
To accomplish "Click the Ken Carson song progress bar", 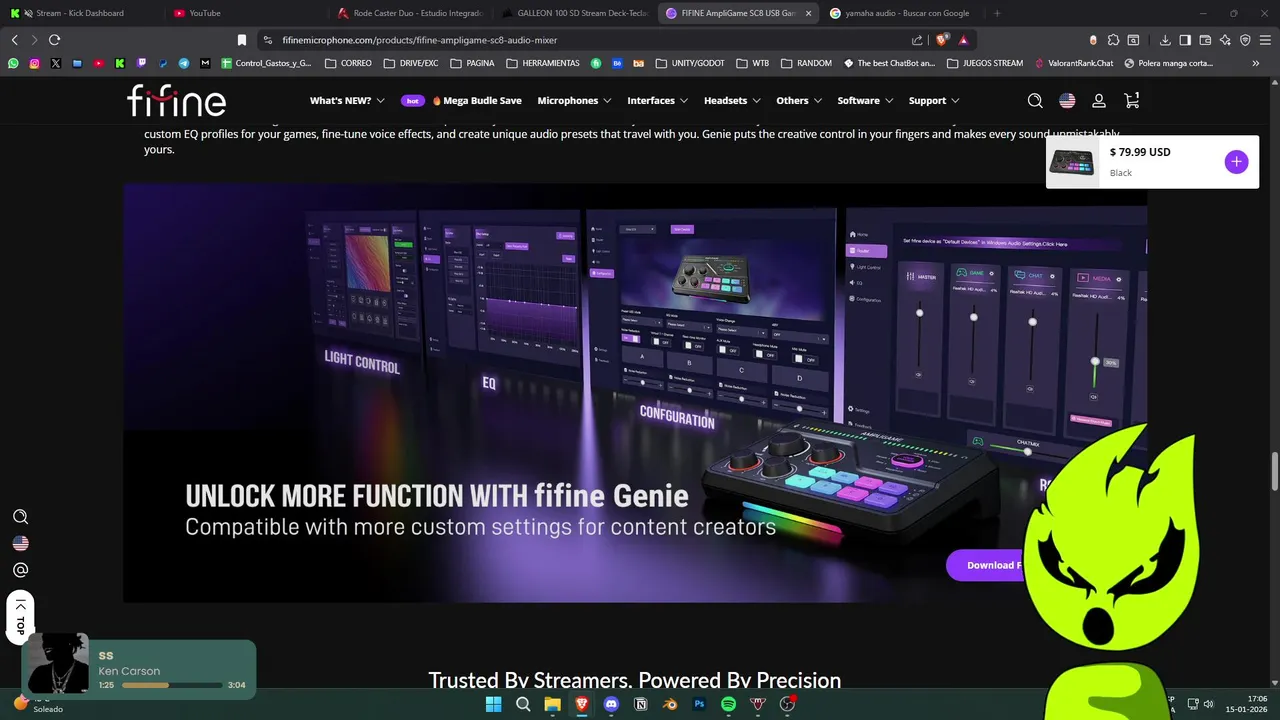I will coord(171,685).
